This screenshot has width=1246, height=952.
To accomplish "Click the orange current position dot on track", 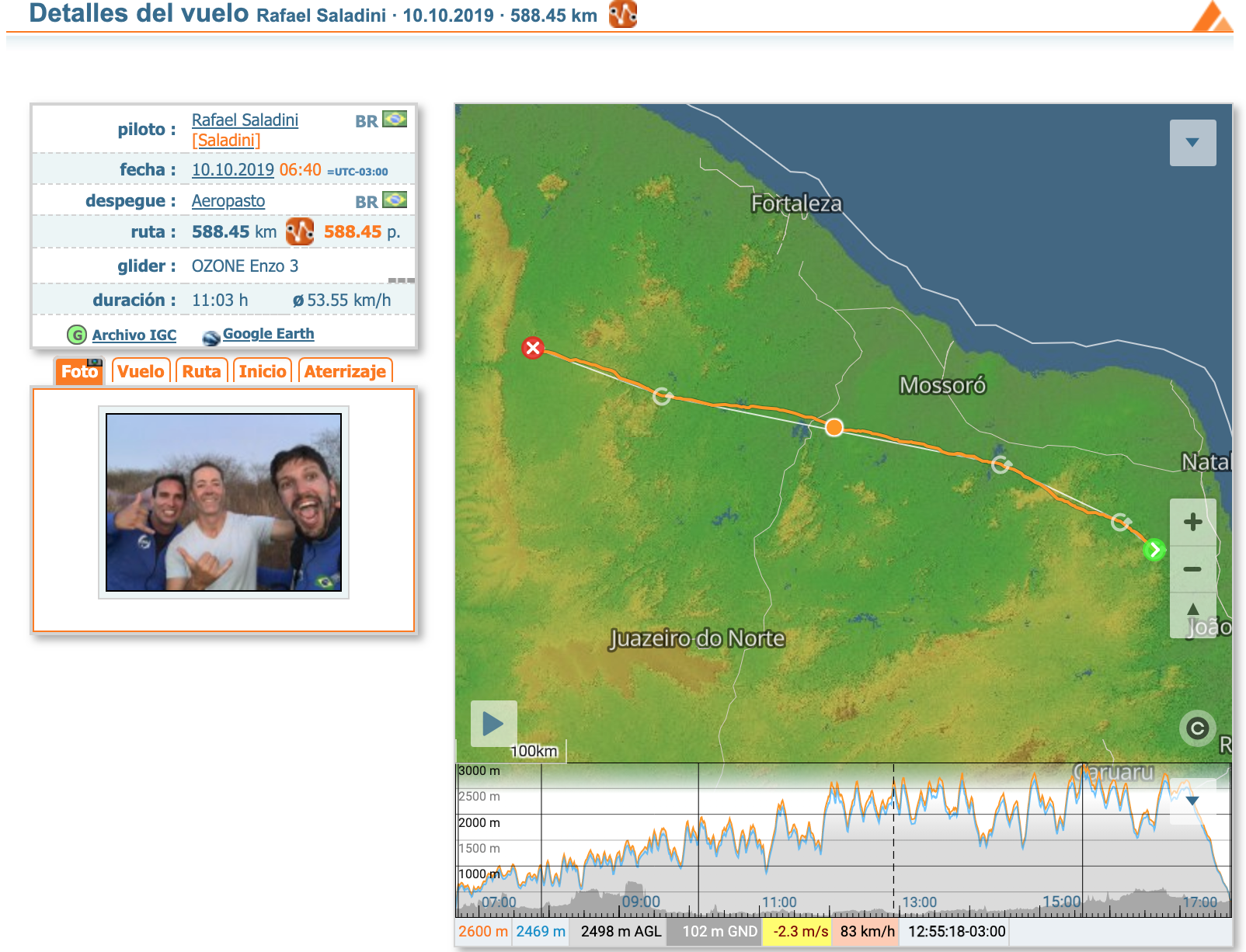I will 834,427.
